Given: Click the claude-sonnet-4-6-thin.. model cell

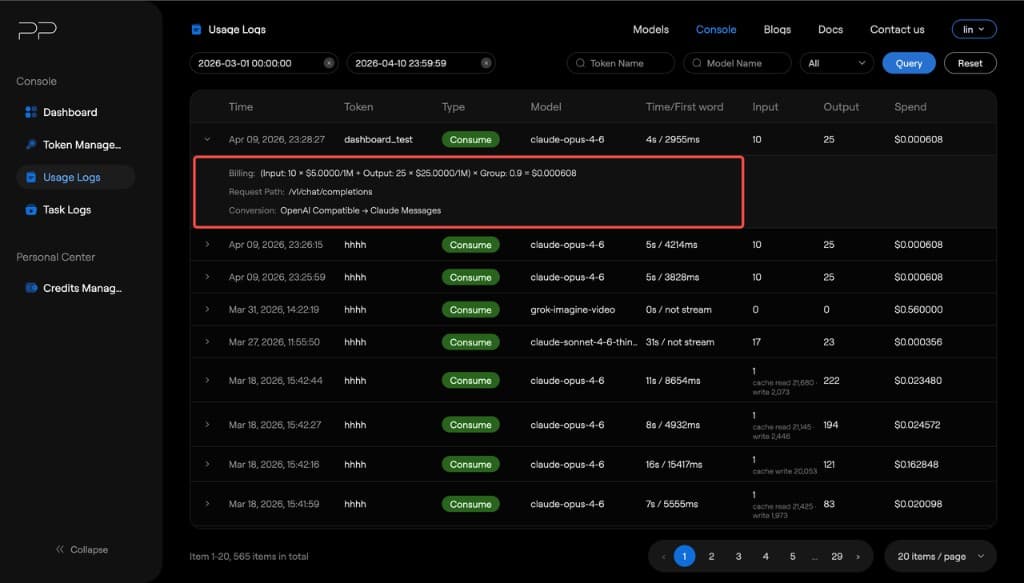Looking at the screenshot, I should (x=584, y=342).
